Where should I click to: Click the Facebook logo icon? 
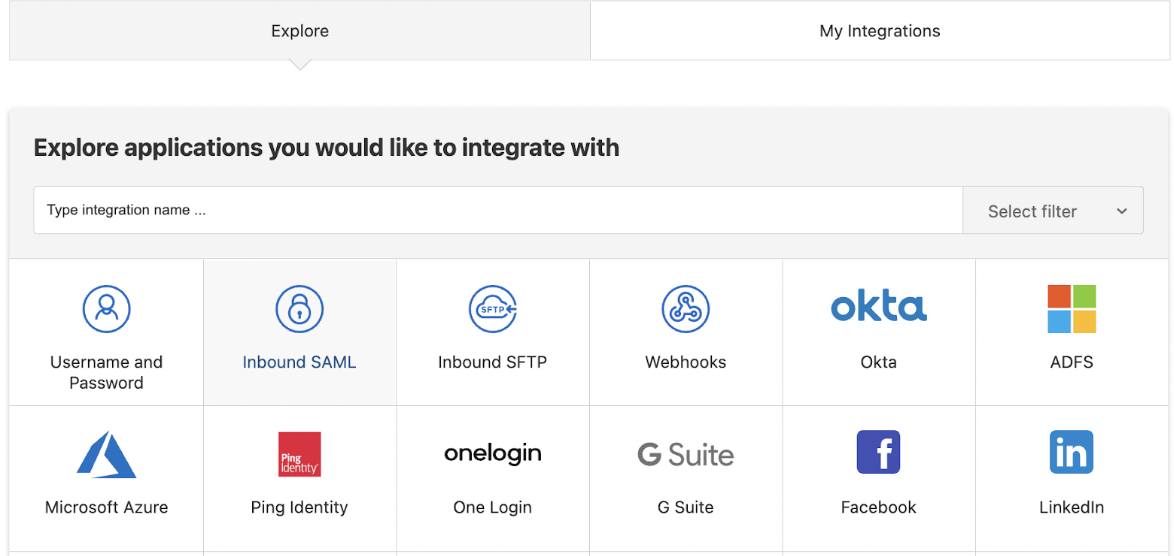pos(878,453)
